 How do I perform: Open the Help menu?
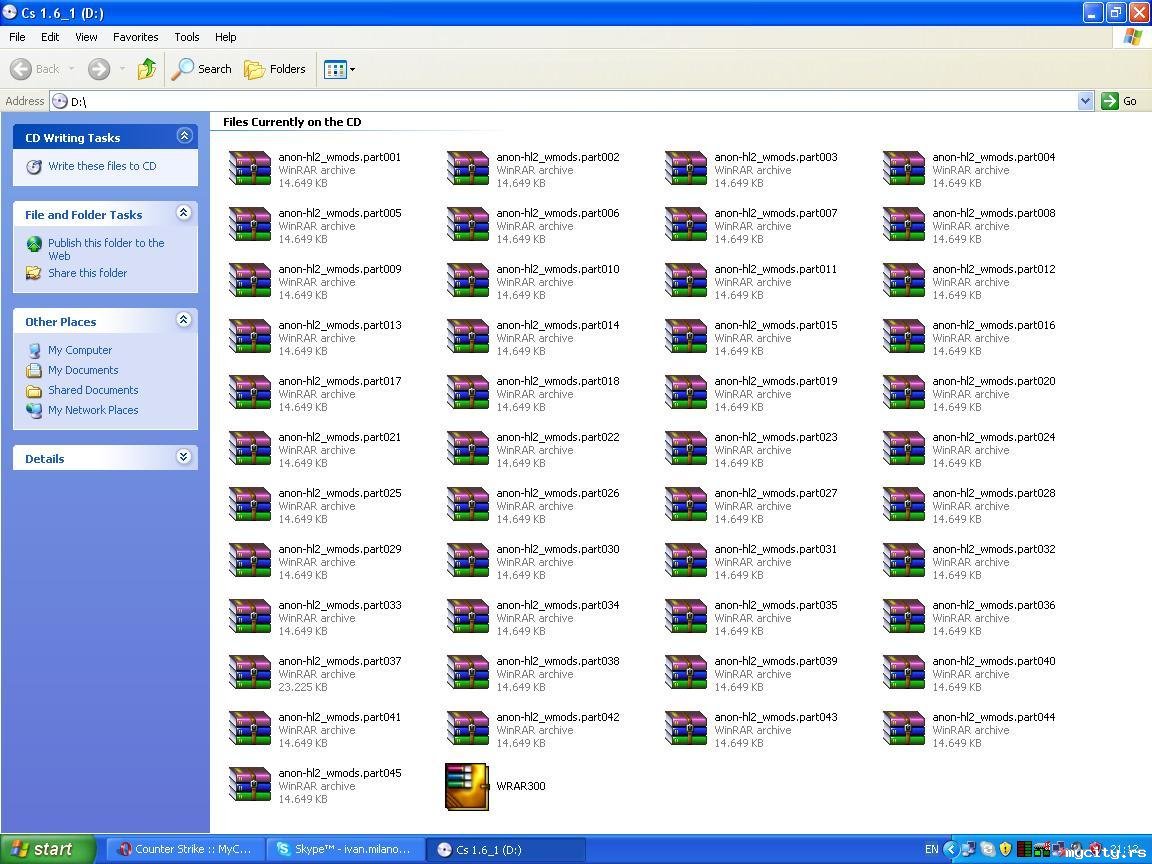[226, 37]
